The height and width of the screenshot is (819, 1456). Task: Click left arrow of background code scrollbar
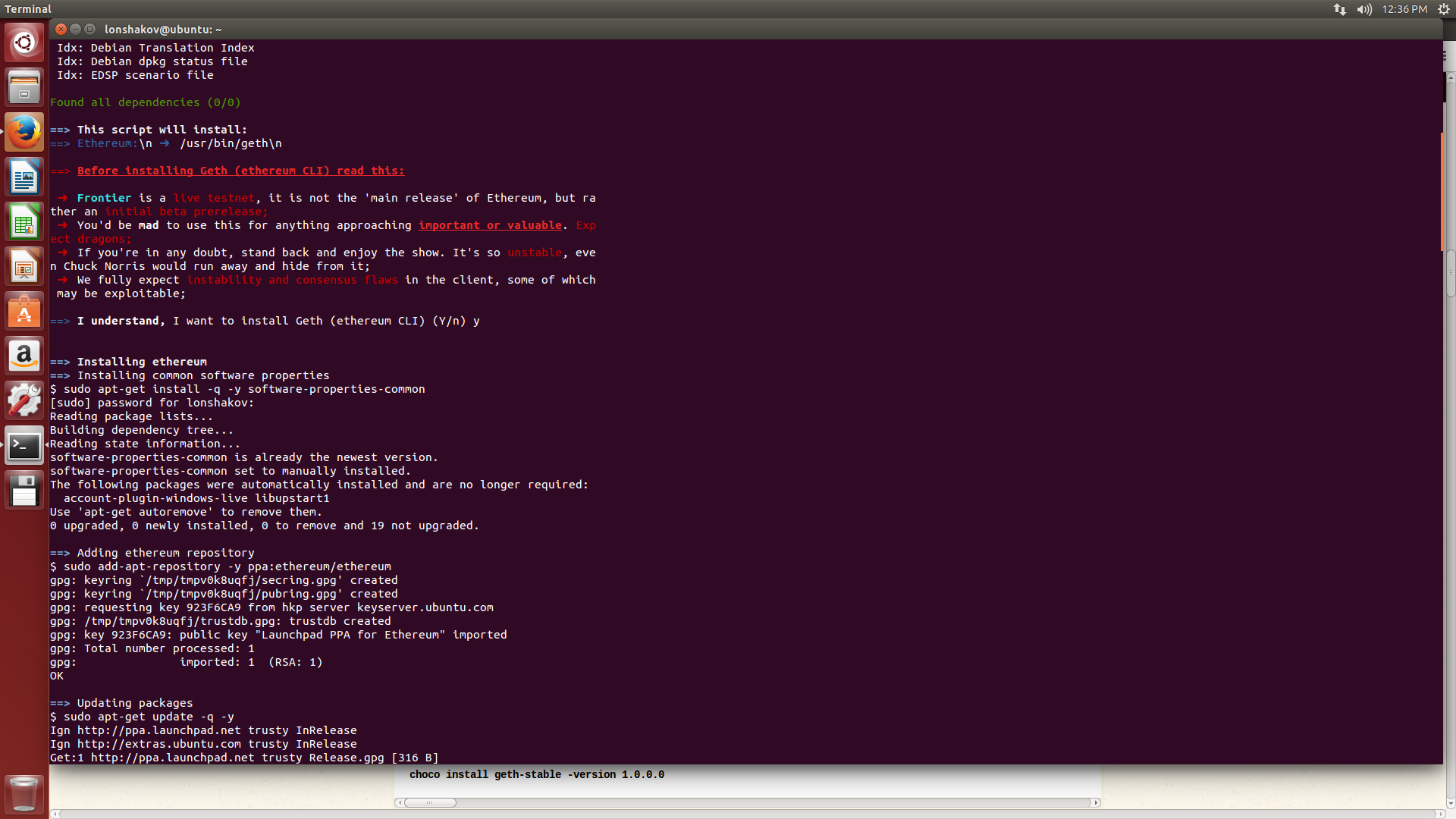pyautogui.click(x=399, y=802)
